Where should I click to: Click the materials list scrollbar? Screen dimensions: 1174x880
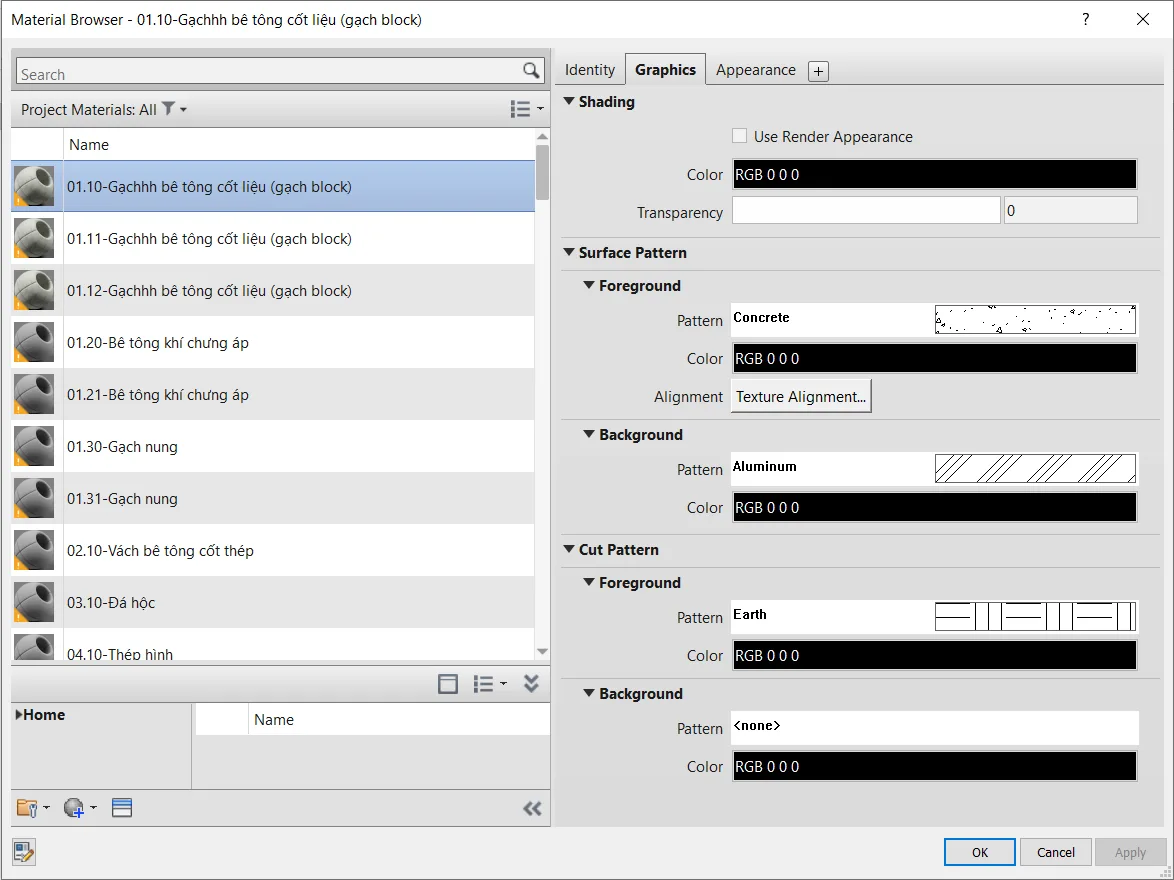[x=543, y=172]
